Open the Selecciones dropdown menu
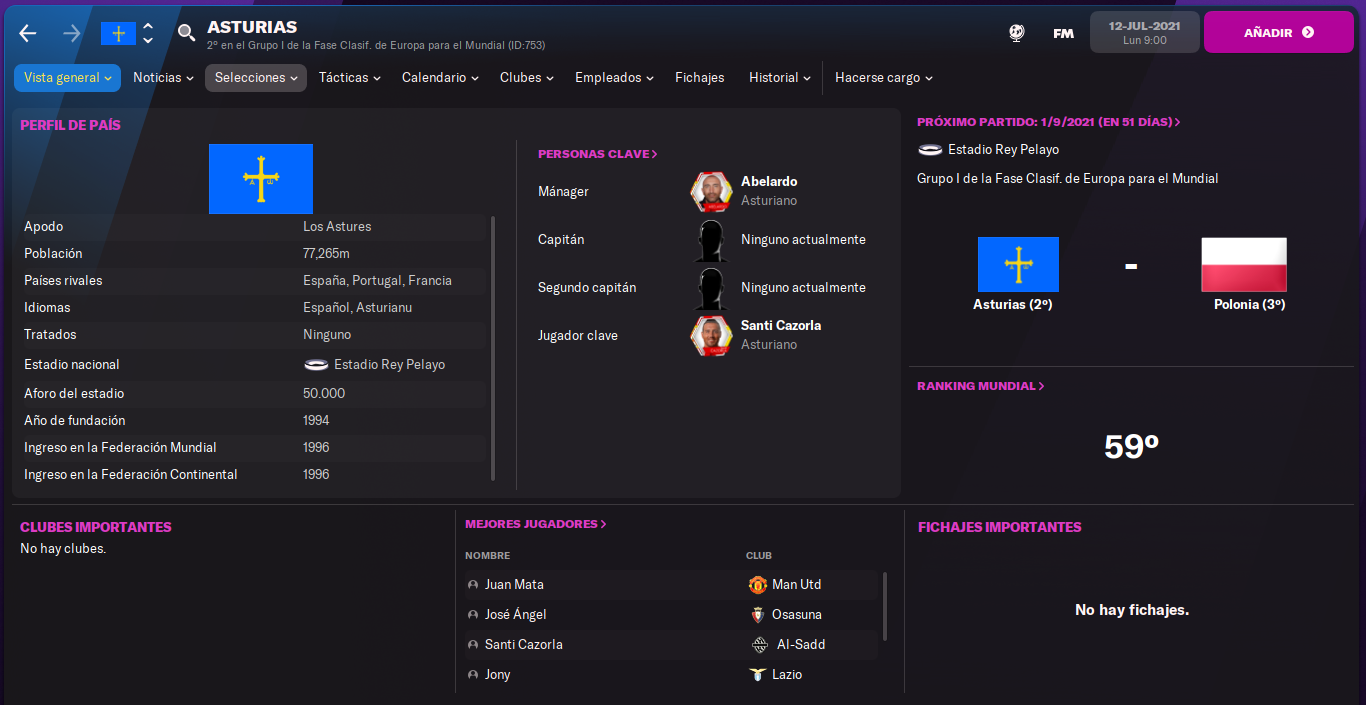Viewport: 1366px width, 705px height. coord(256,78)
